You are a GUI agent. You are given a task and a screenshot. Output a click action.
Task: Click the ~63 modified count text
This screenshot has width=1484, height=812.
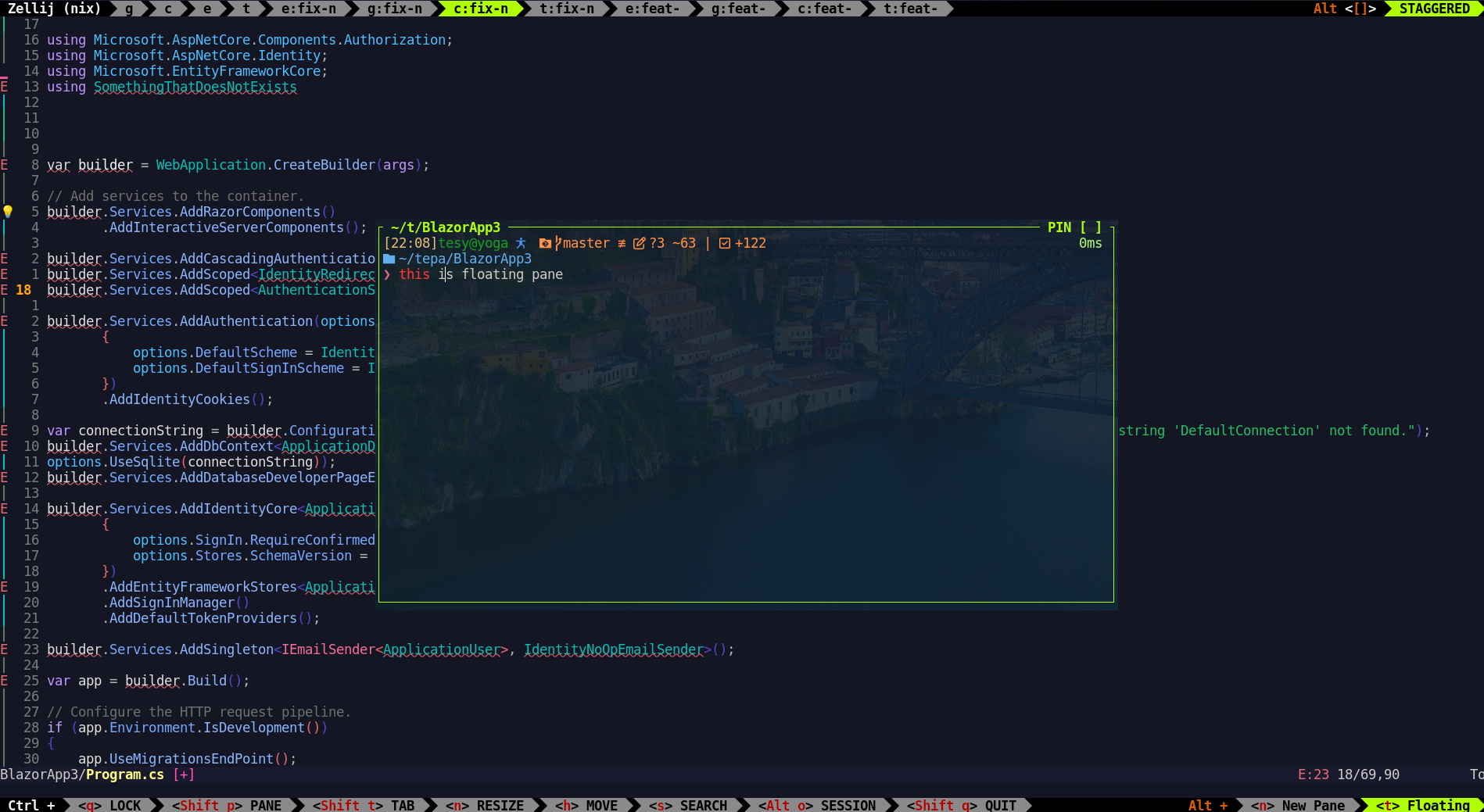(684, 243)
